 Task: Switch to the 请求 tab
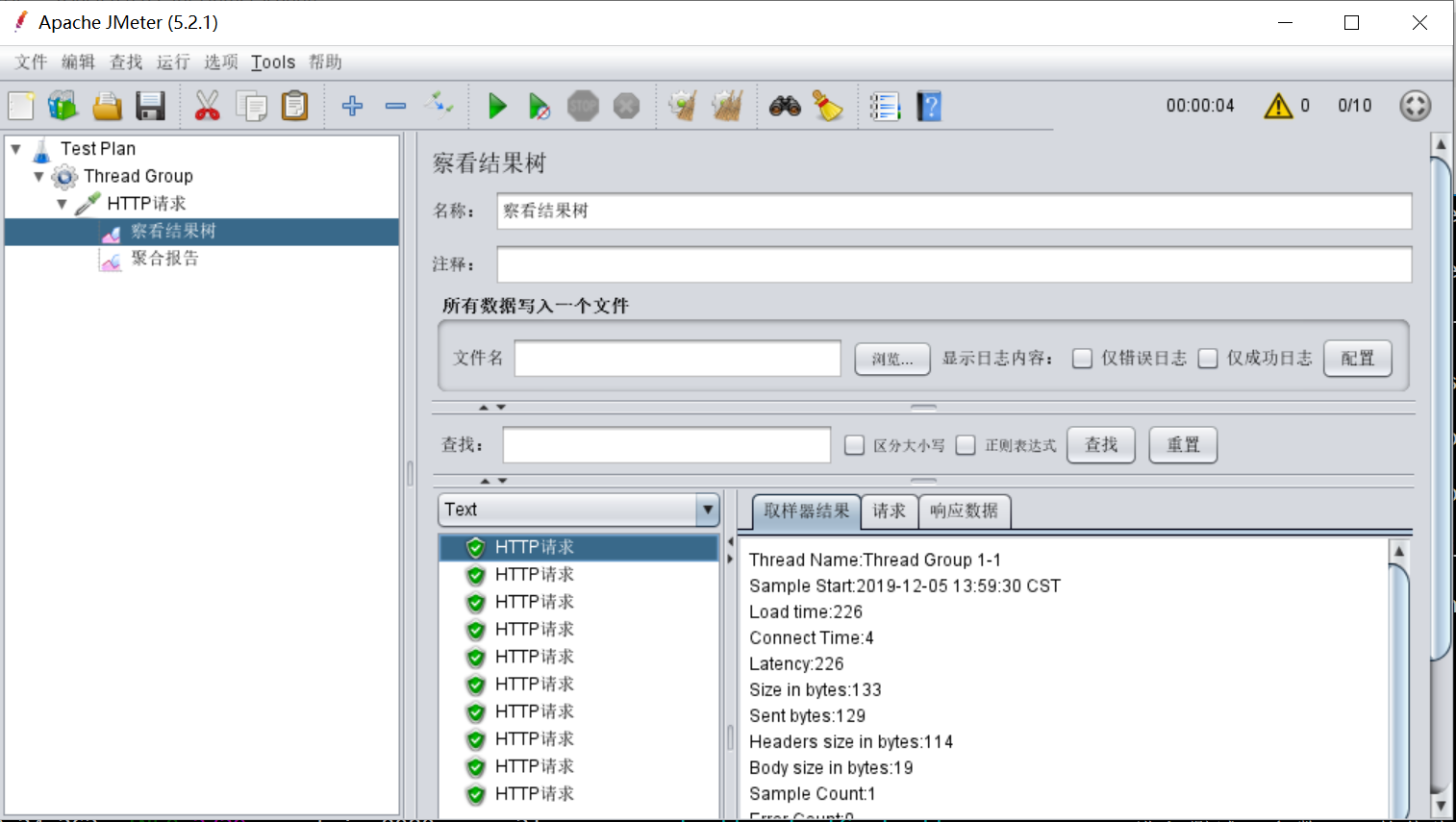[890, 511]
